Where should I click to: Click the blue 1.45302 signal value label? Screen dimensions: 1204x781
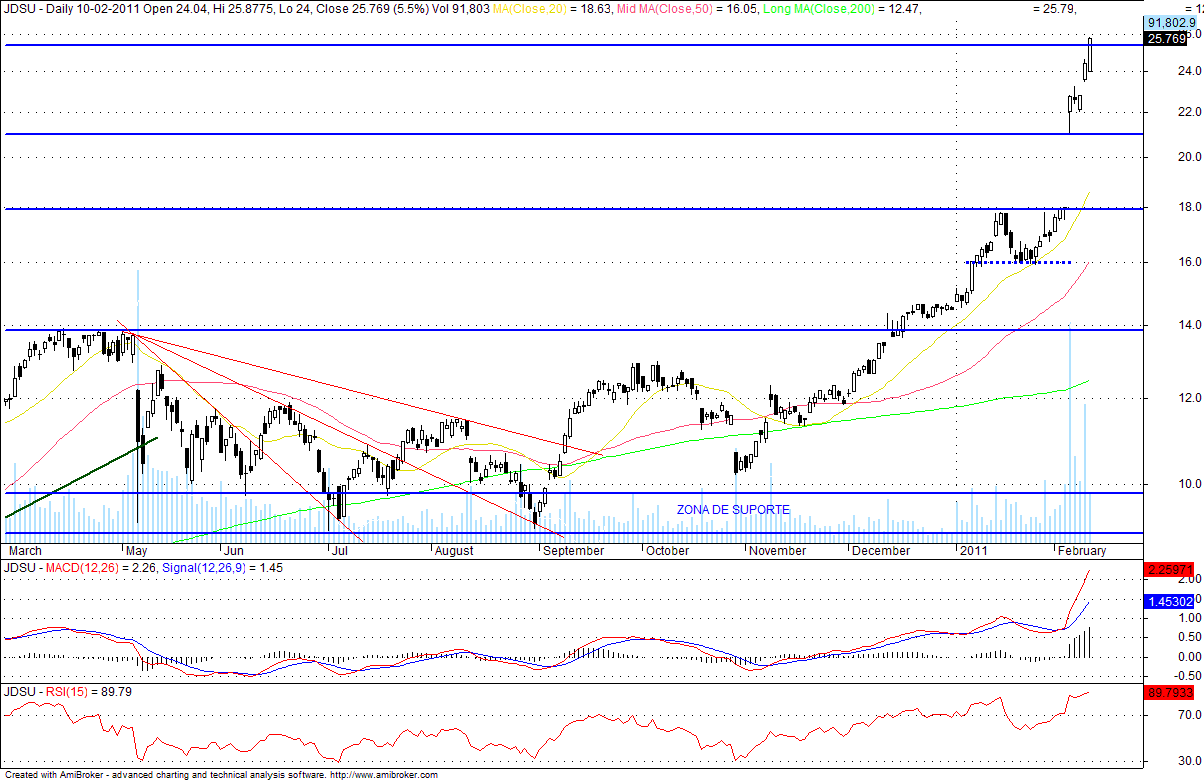point(1169,602)
